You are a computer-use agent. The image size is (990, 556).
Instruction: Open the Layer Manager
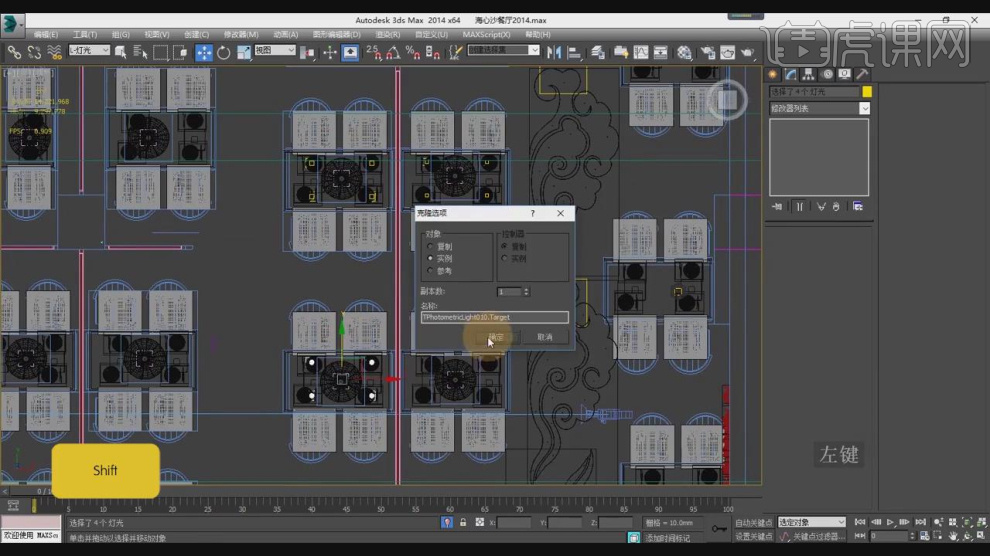coord(598,52)
